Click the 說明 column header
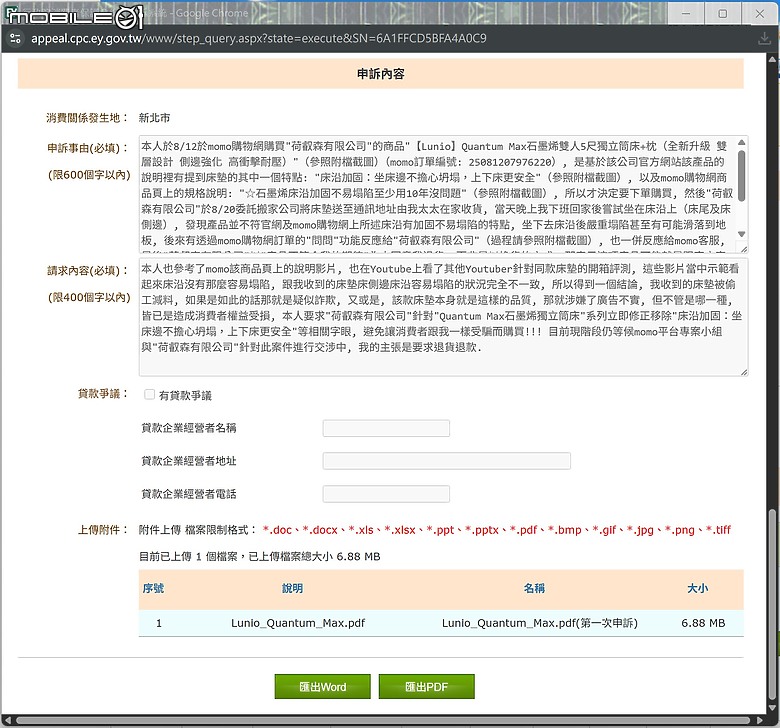This screenshot has height=728, width=780. (292, 589)
